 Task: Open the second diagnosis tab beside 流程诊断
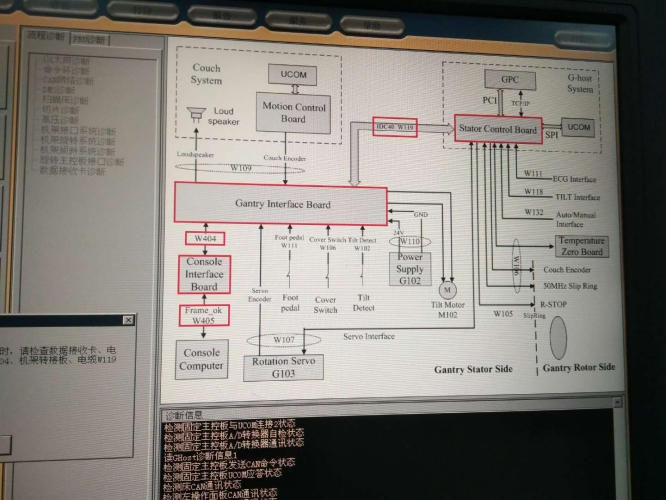91,38
